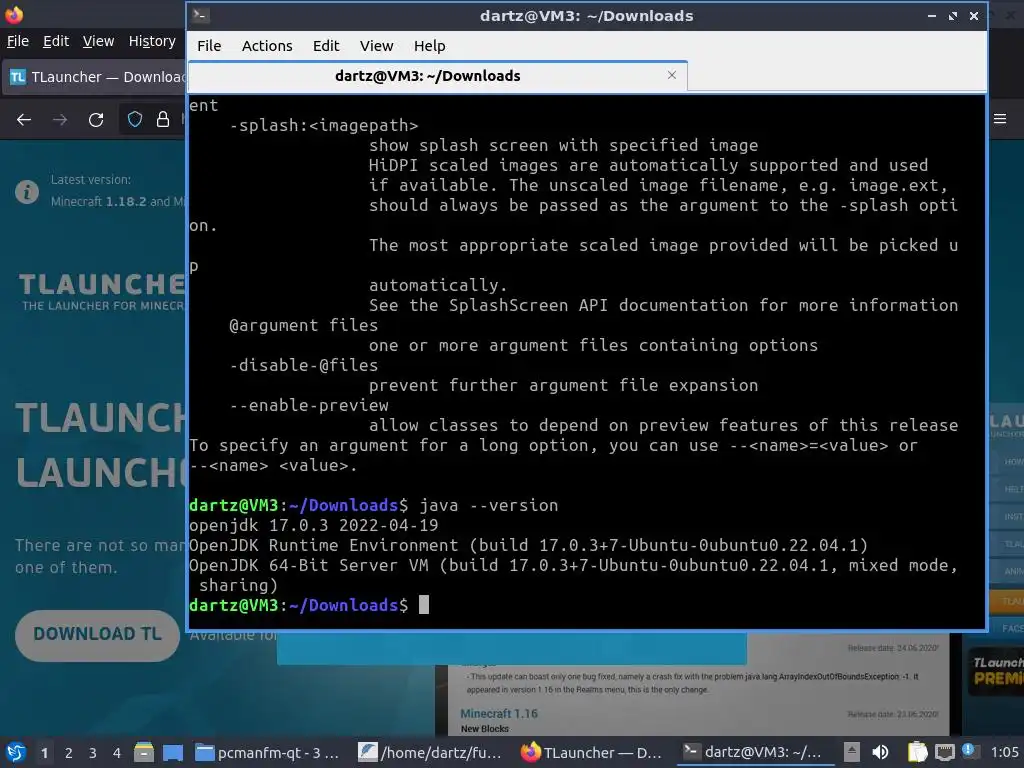Maximize the terminal window
Screen dimensions: 1024x768
[953, 16]
